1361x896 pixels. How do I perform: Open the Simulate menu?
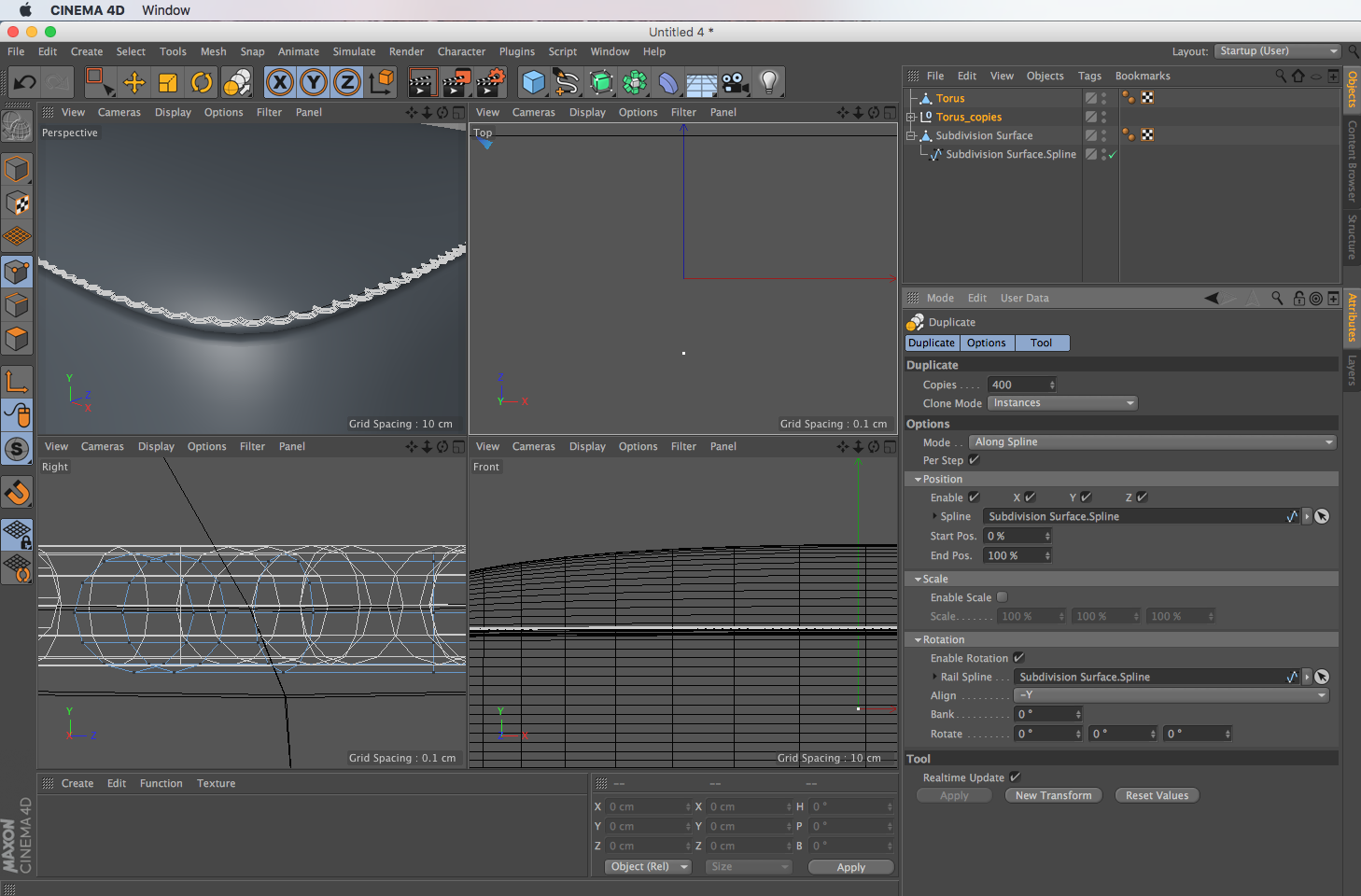(x=354, y=52)
